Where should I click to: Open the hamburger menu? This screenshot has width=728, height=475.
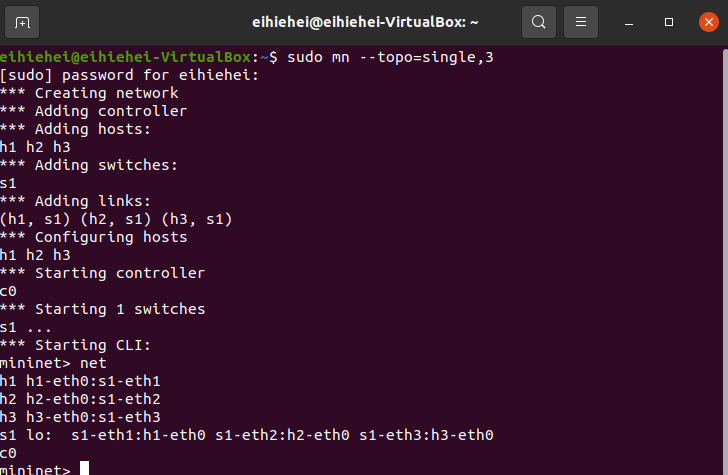pyautogui.click(x=581, y=22)
